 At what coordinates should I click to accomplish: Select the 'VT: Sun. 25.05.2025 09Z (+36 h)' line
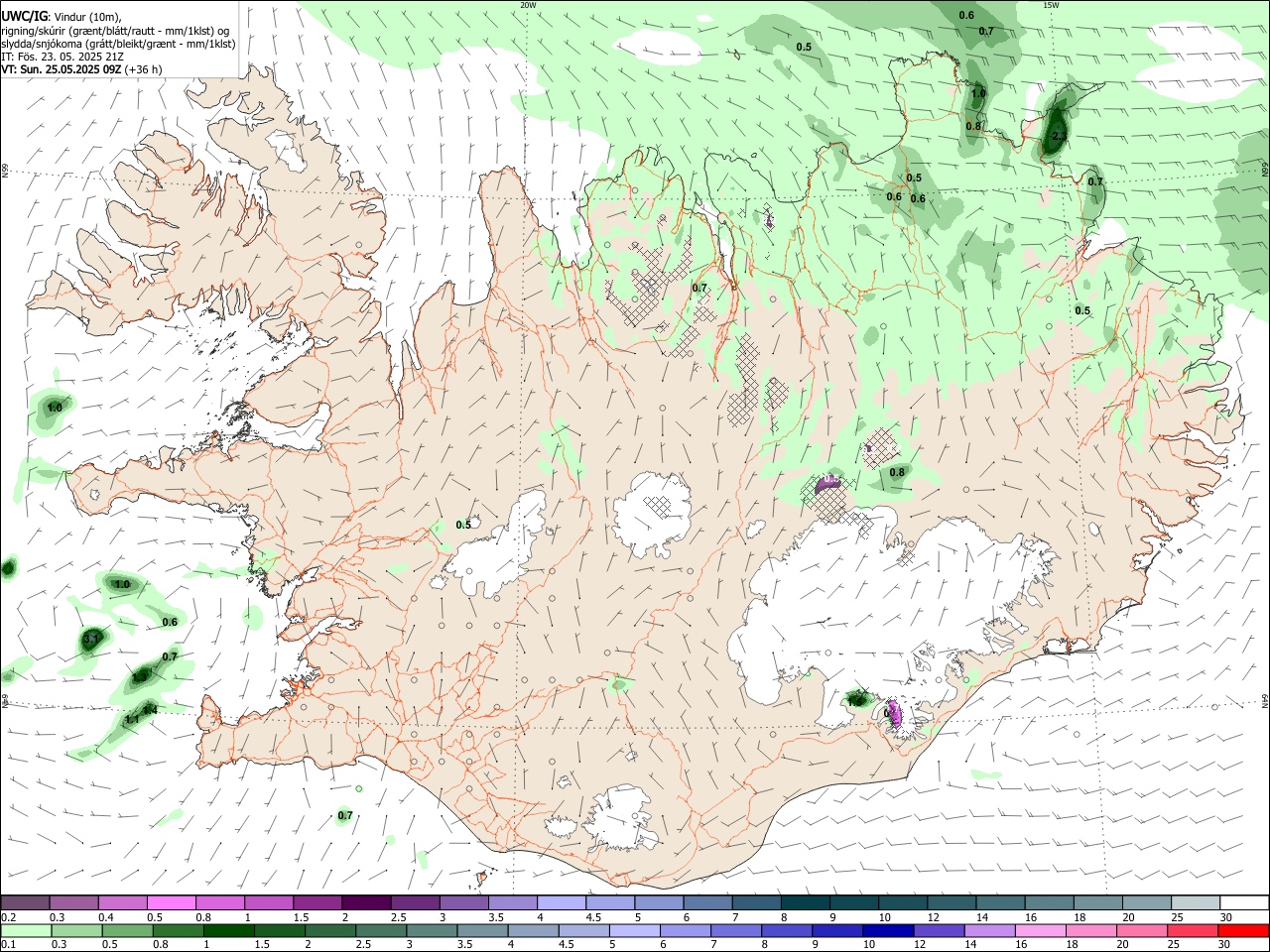click(81, 69)
